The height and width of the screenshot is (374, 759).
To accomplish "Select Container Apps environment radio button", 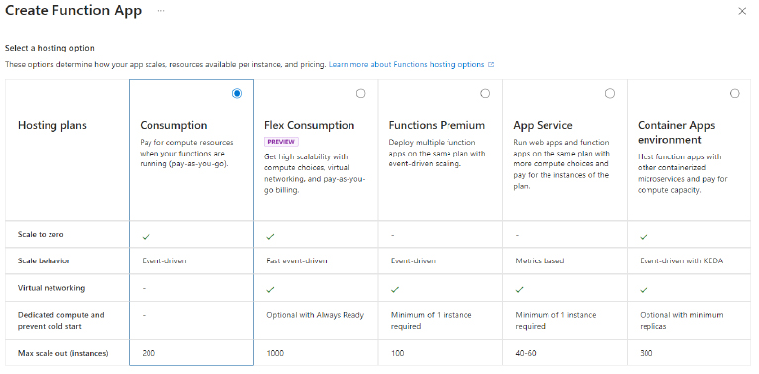I will [x=735, y=93].
